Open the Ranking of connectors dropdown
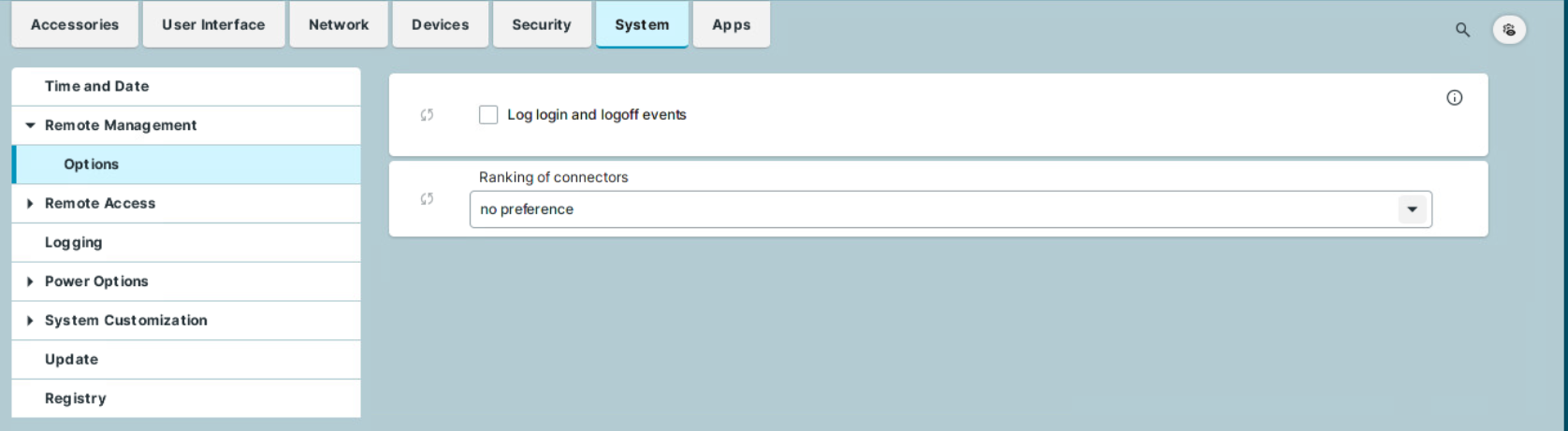Image resolution: width=1568 pixels, height=431 pixels. point(1412,209)
